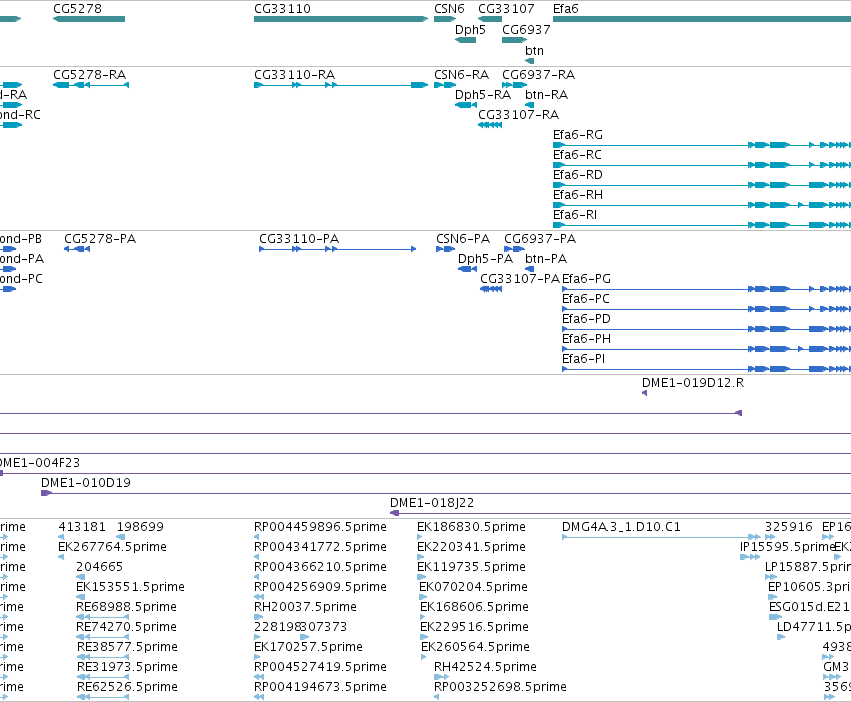Click EST RH42524.5prime

(x=441, y=677)
